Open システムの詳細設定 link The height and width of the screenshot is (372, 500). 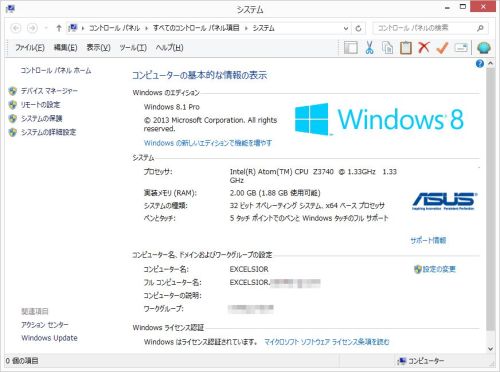pos(48,132)
